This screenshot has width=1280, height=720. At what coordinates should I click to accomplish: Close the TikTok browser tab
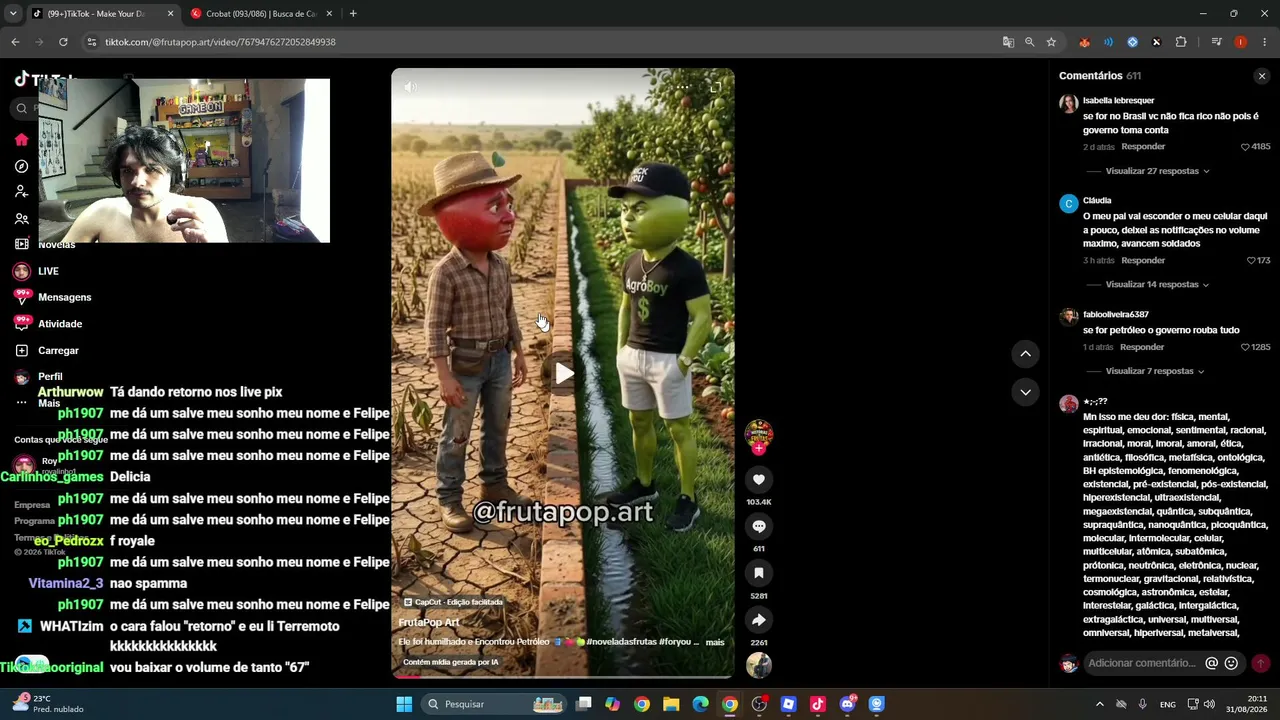click(x=170, y=14)
